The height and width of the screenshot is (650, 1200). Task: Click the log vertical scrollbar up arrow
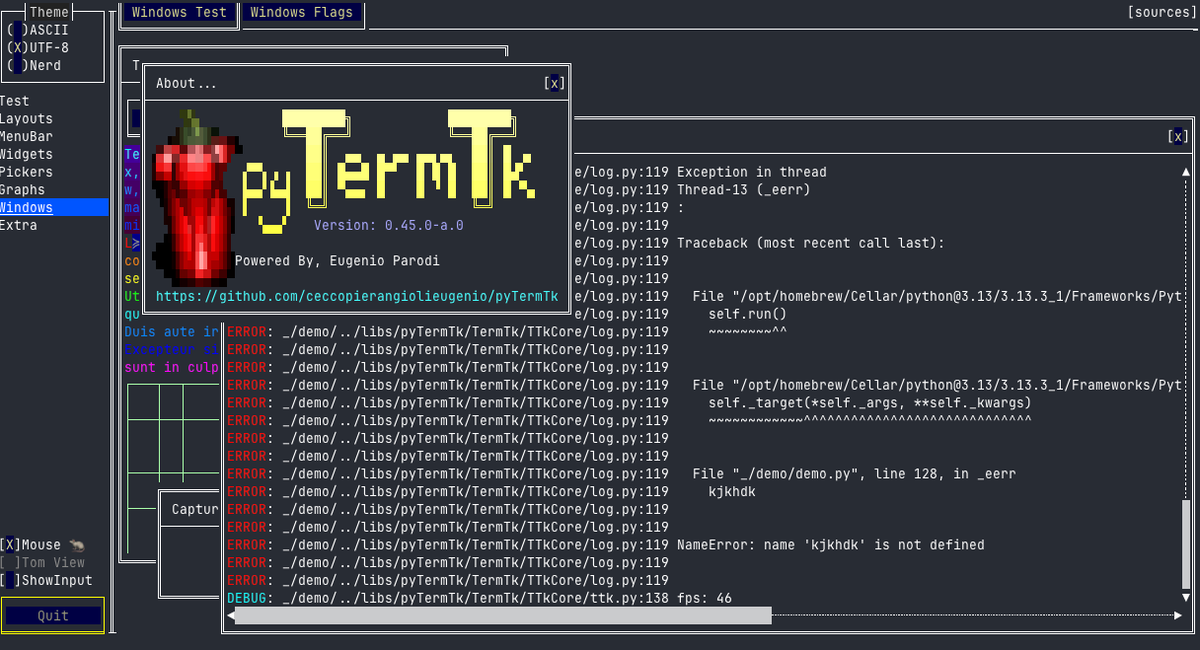[x=1187, y=172]
